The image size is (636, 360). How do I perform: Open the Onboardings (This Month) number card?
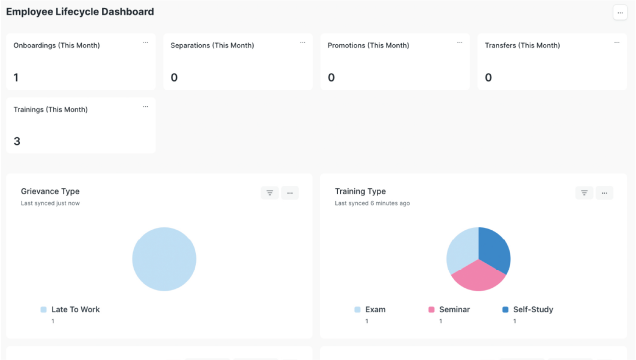pyautogui.click(x=81, y=62)
